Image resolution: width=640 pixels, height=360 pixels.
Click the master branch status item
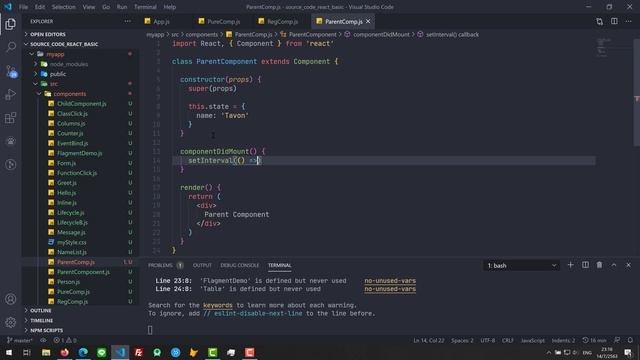(x=20, y=340)
